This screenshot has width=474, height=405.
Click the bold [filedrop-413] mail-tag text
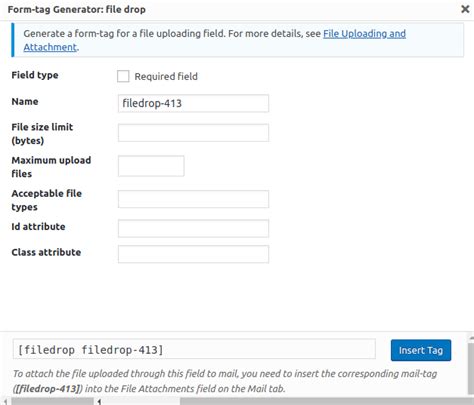[47, 389]
